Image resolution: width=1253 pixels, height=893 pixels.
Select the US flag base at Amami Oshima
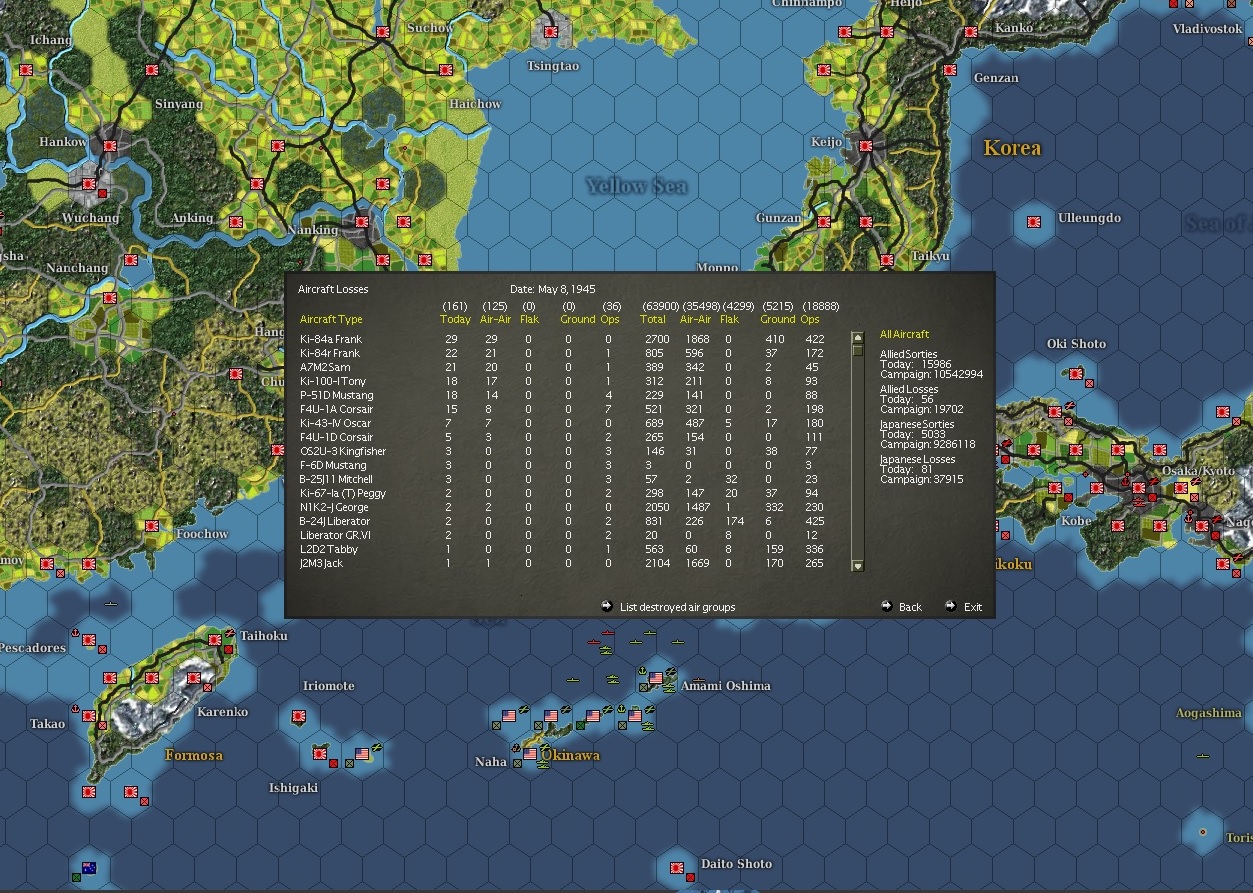[x=656, y=678]
